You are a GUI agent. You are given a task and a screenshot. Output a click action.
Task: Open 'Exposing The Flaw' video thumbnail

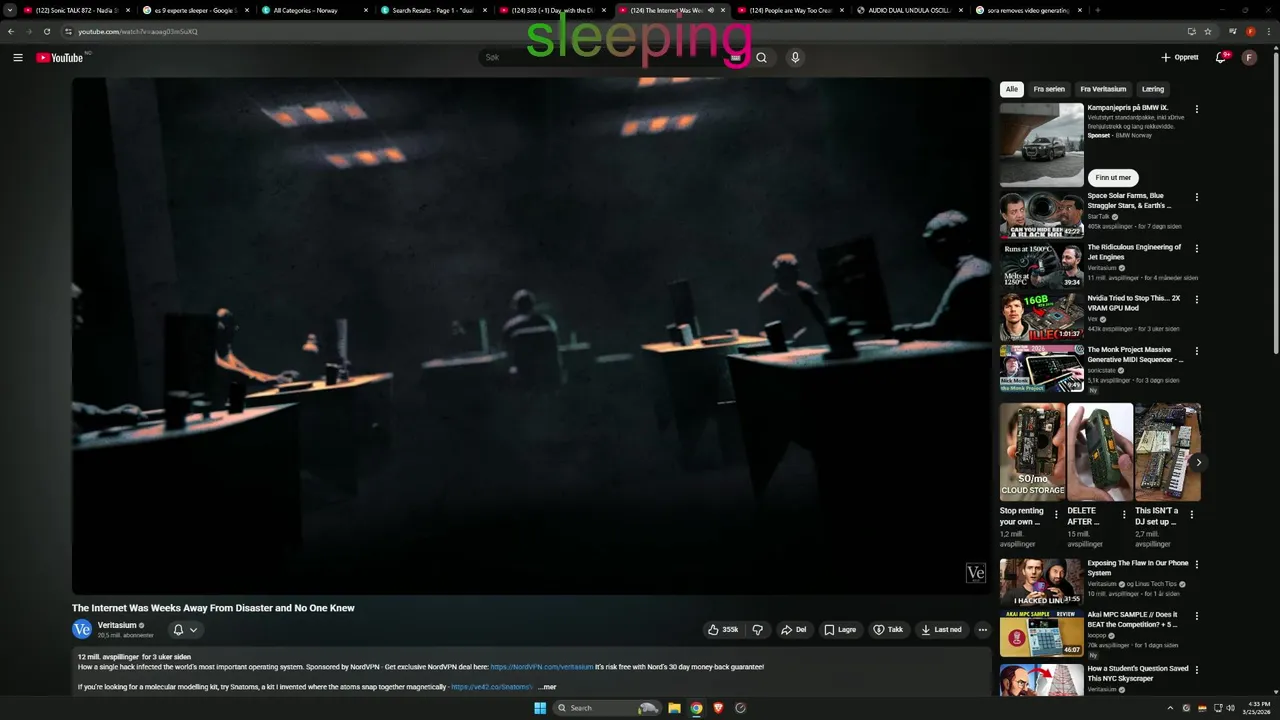(x=1041, y=582)
